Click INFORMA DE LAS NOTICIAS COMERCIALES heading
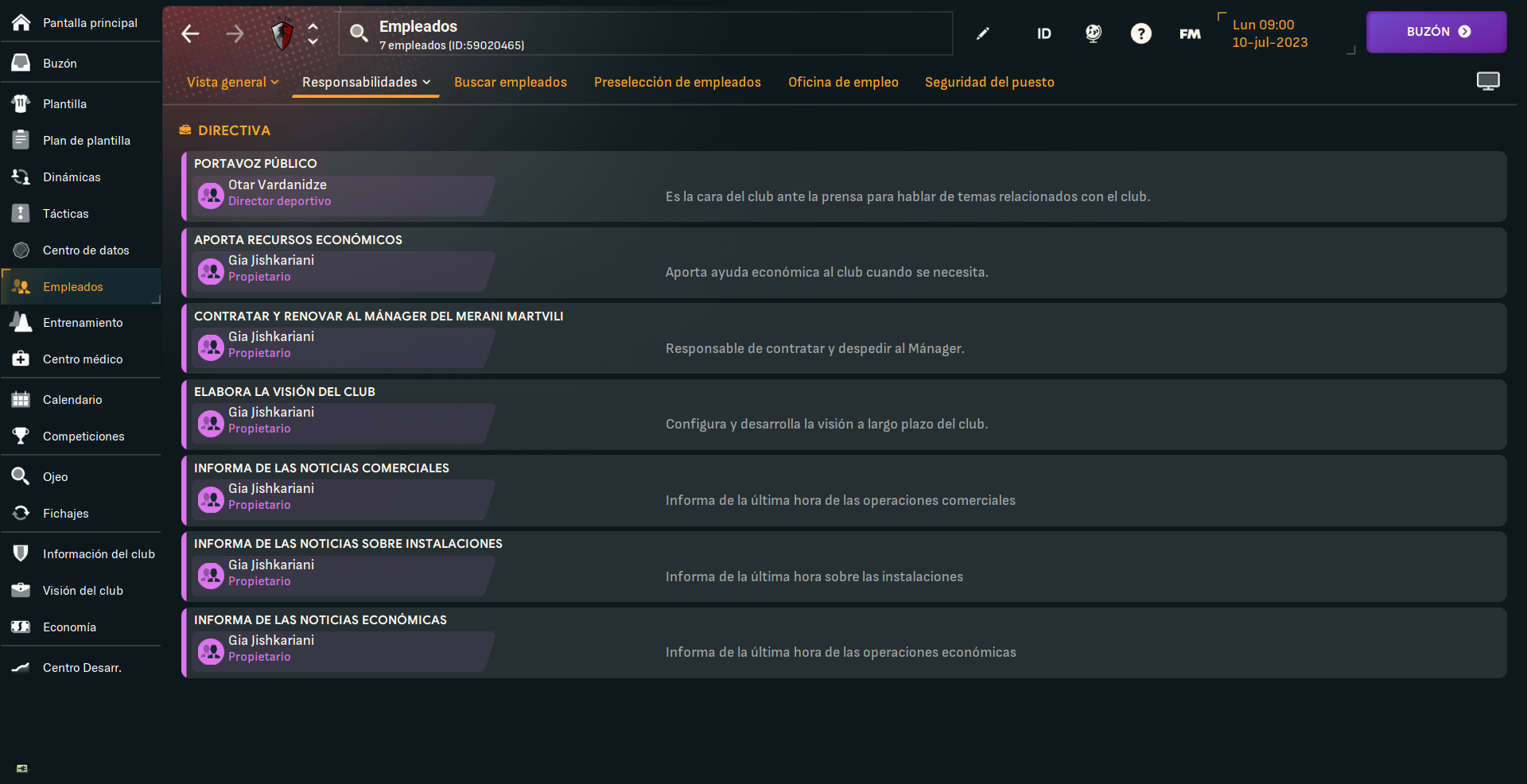The height and width of the screenshot is (784, 1527). click(321, 468)
